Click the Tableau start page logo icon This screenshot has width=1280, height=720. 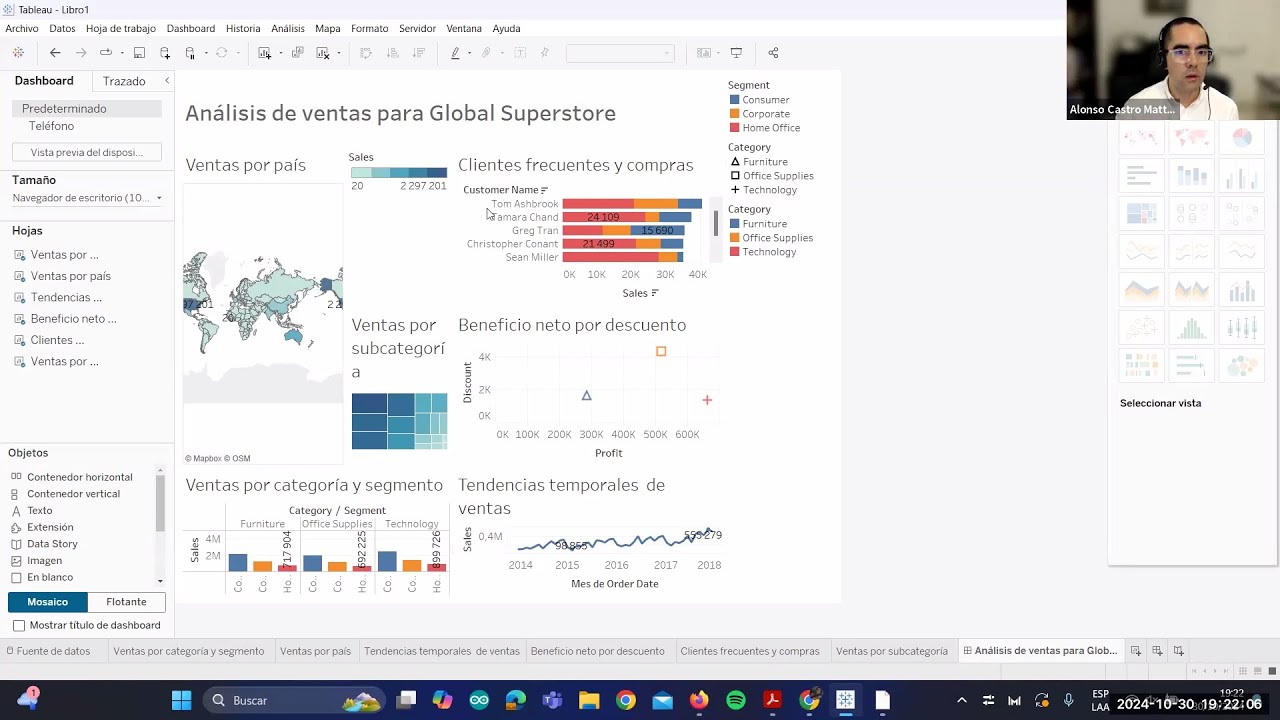click(x=18, y=53)
